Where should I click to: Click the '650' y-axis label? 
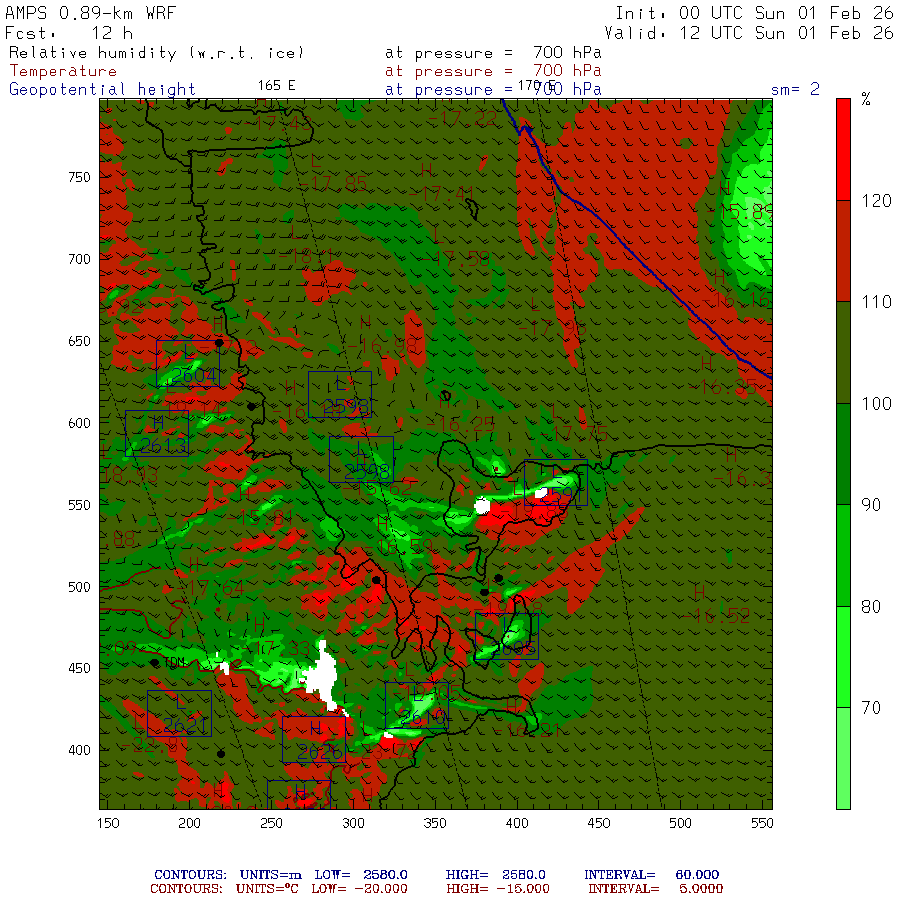point(79,342)
